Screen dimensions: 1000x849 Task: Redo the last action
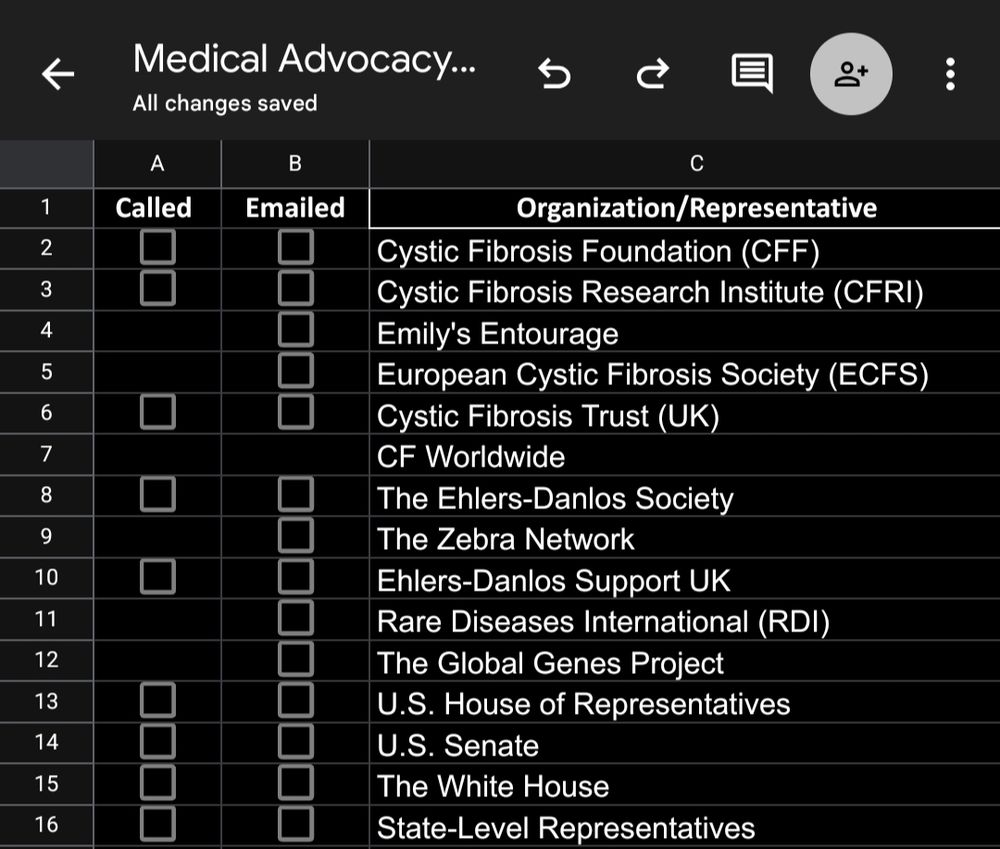[x=652, y=74]
